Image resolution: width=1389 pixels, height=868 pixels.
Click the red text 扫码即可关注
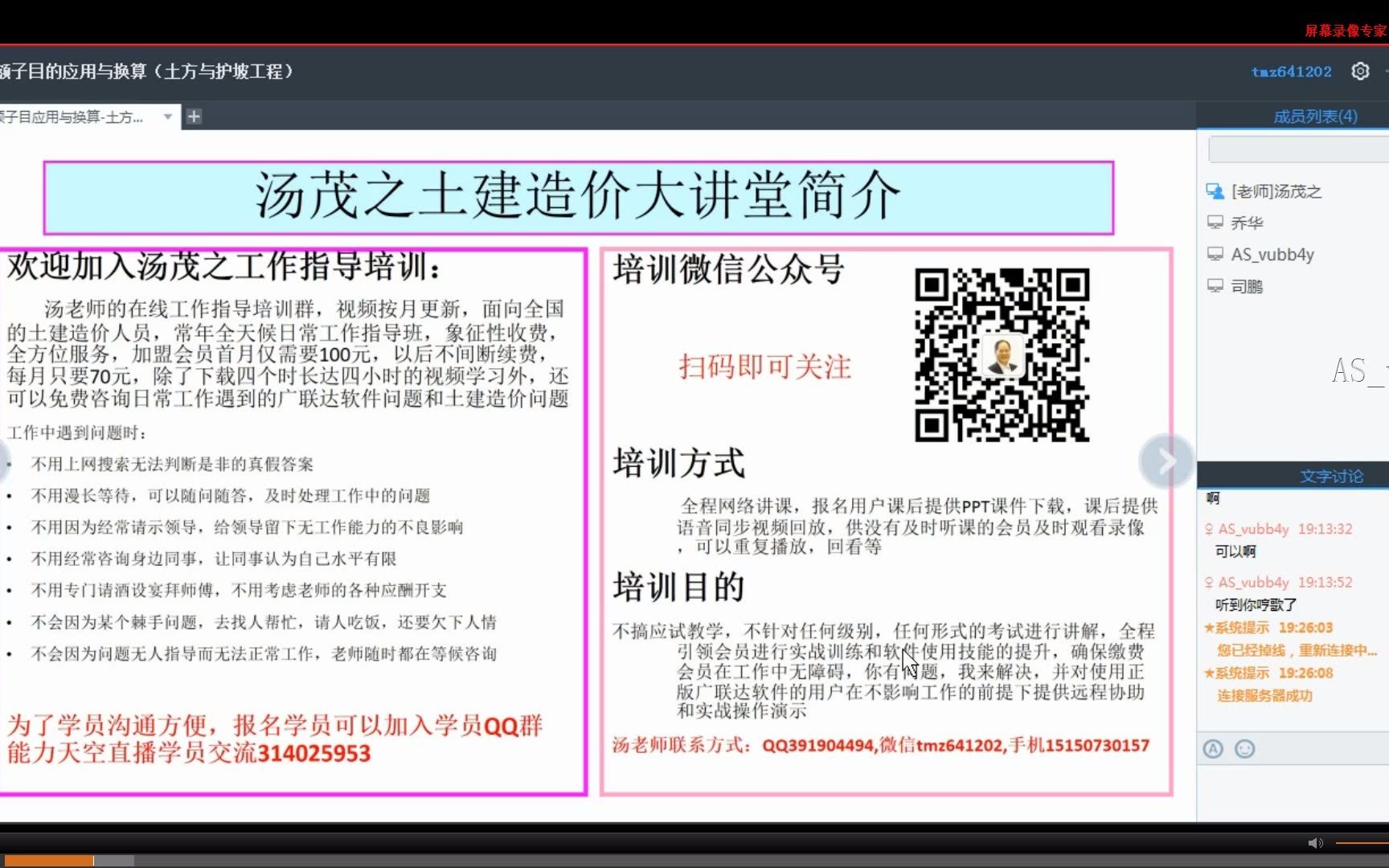(x=764, y=366)
